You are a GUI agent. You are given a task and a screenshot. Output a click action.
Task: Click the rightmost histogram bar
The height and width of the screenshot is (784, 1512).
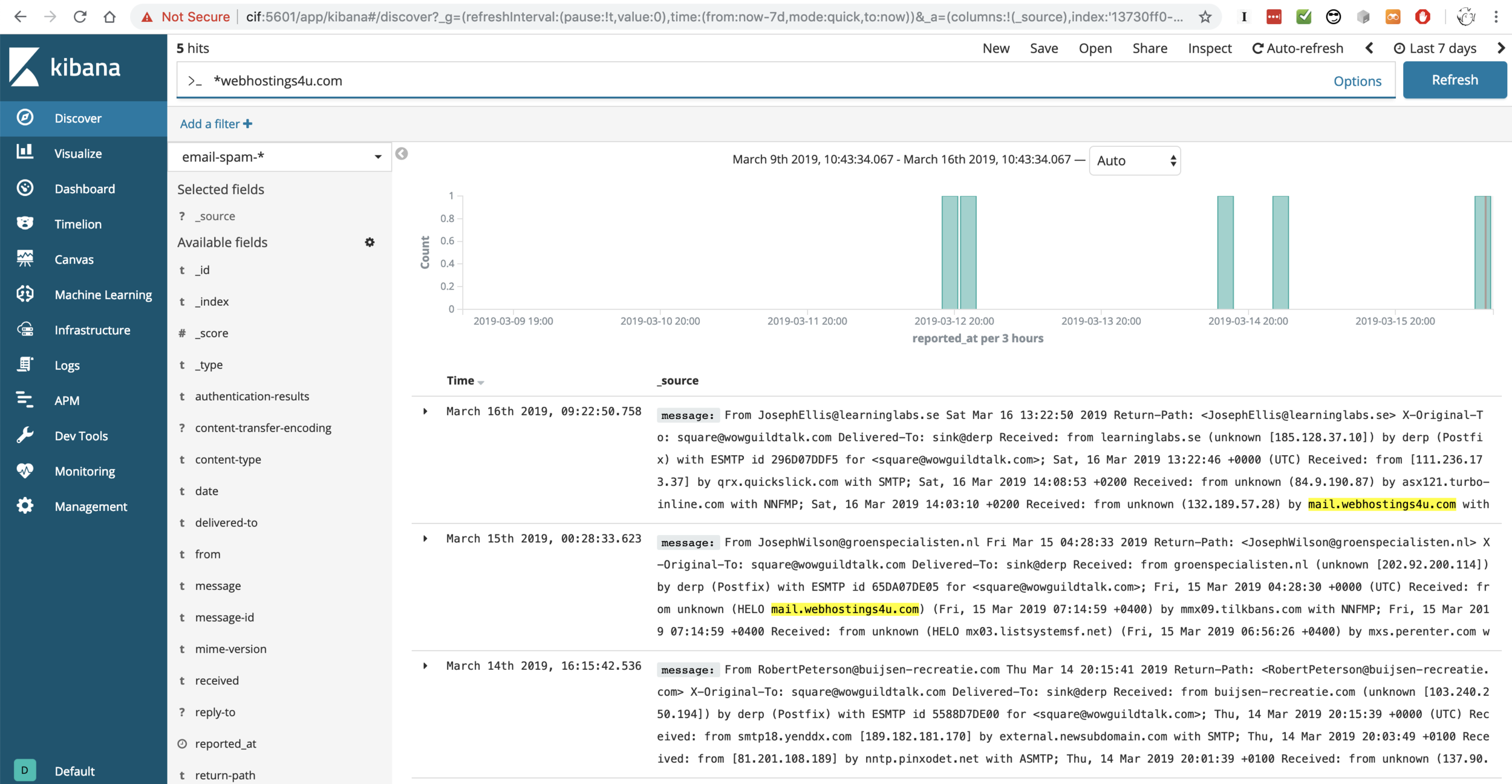coord(1482,253)
